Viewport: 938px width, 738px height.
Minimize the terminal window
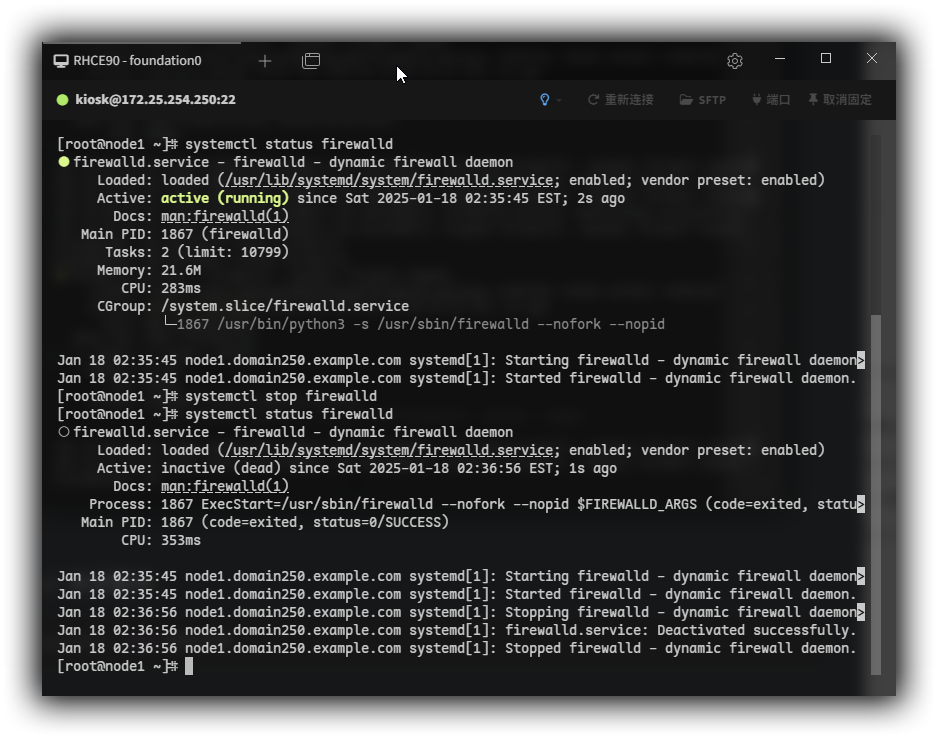[x=780, y=59]
